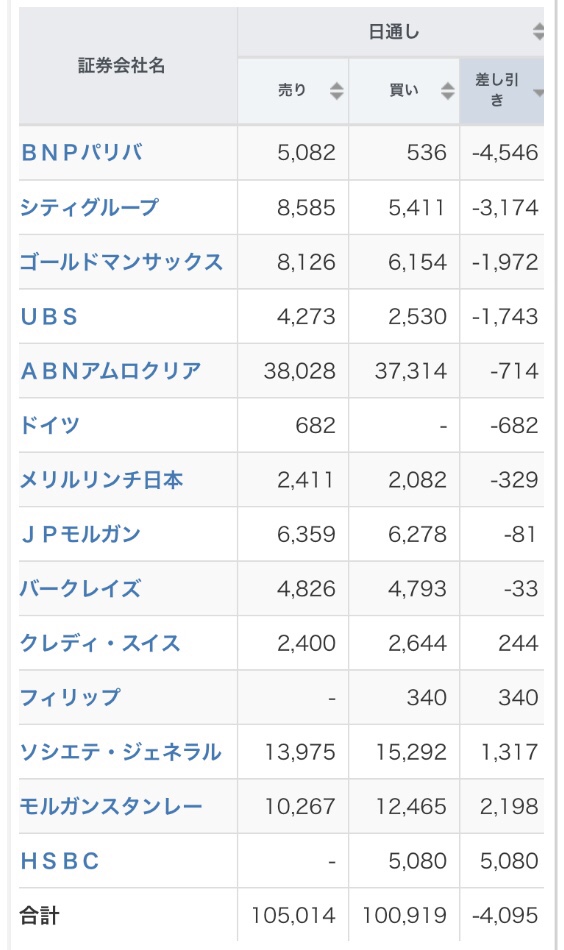Open クレディ・スイス broker page
Screen dimensions: 564x950
(x=101, y=643)
